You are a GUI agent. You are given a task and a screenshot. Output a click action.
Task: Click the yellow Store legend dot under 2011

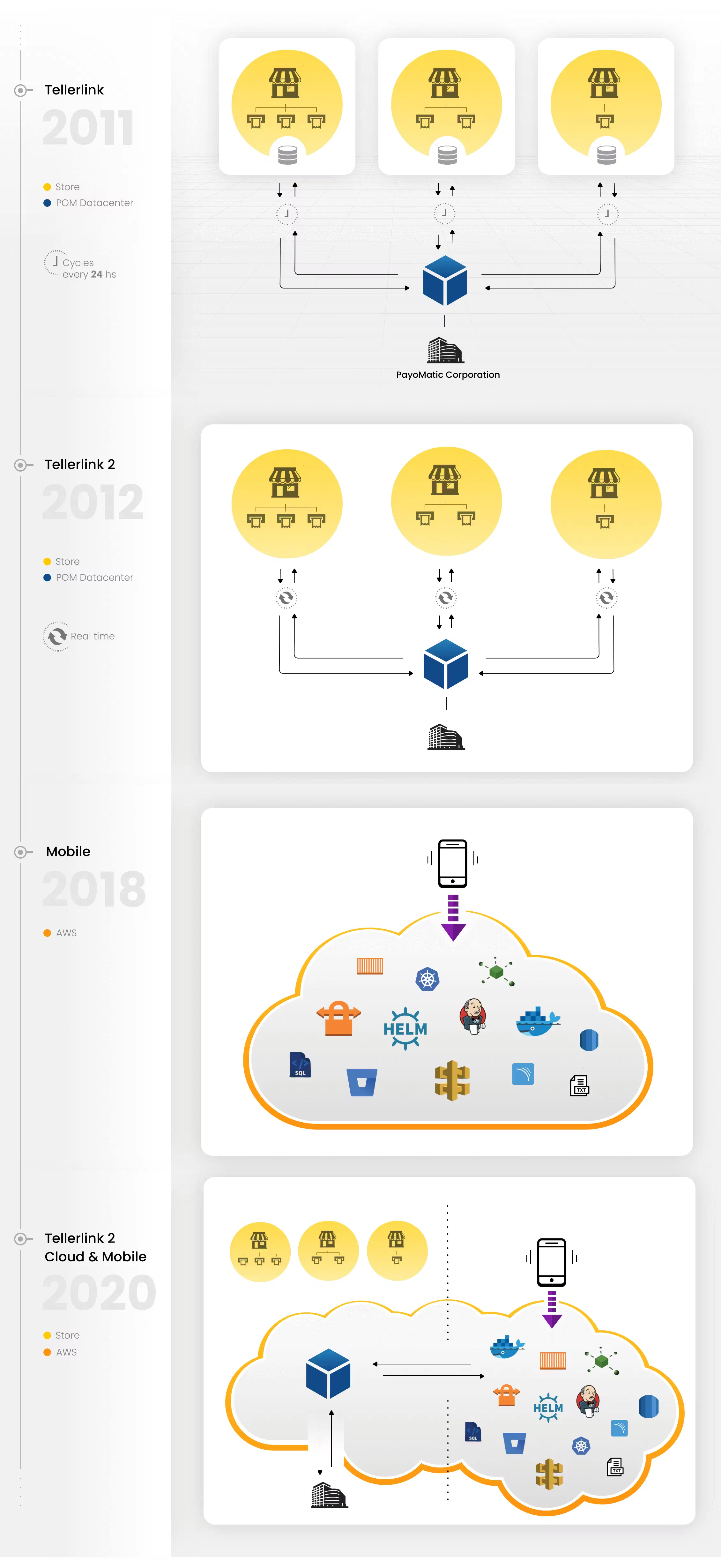click(x=47, y=188)
